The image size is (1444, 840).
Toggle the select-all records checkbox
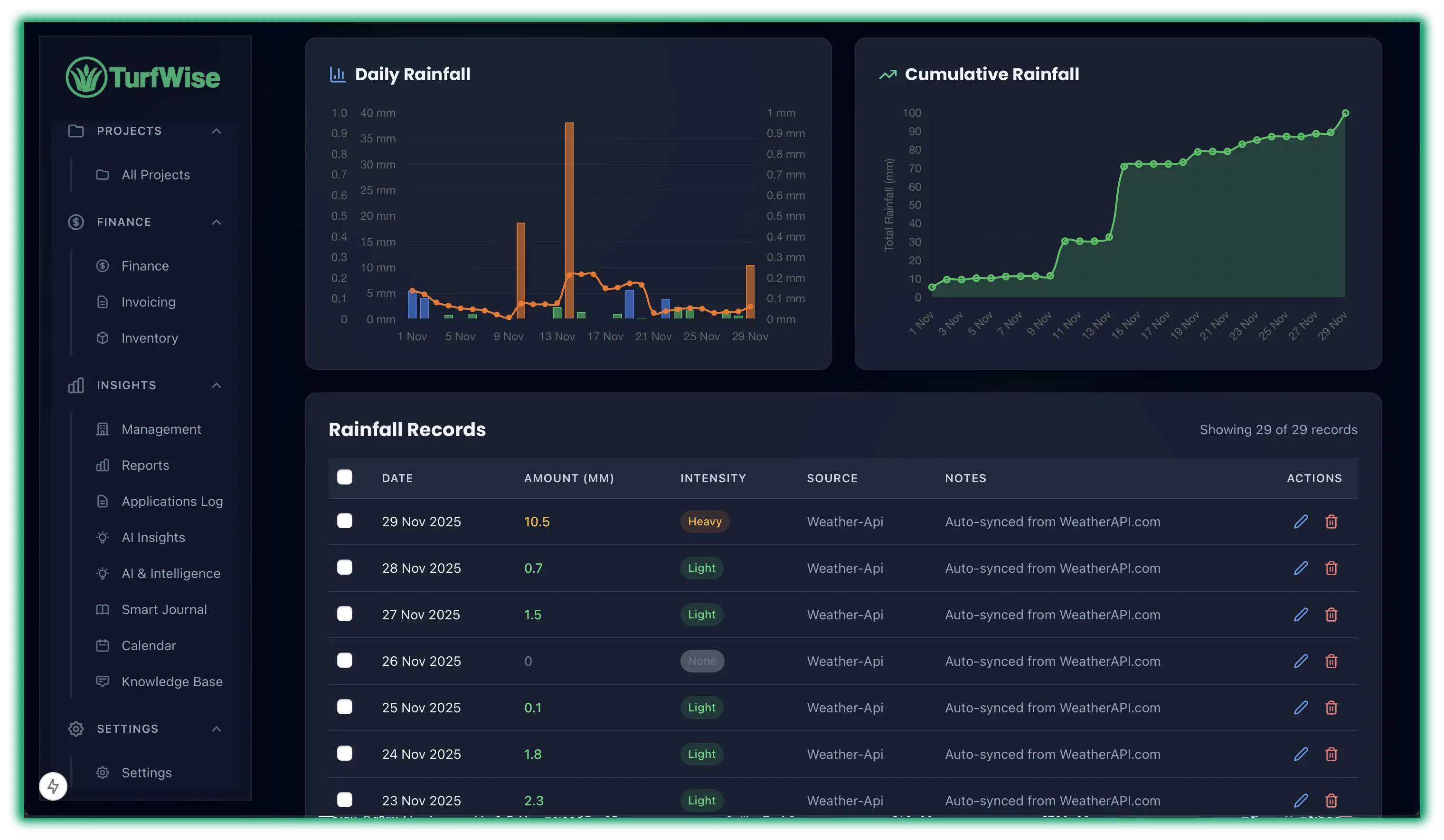coord(344,477)
